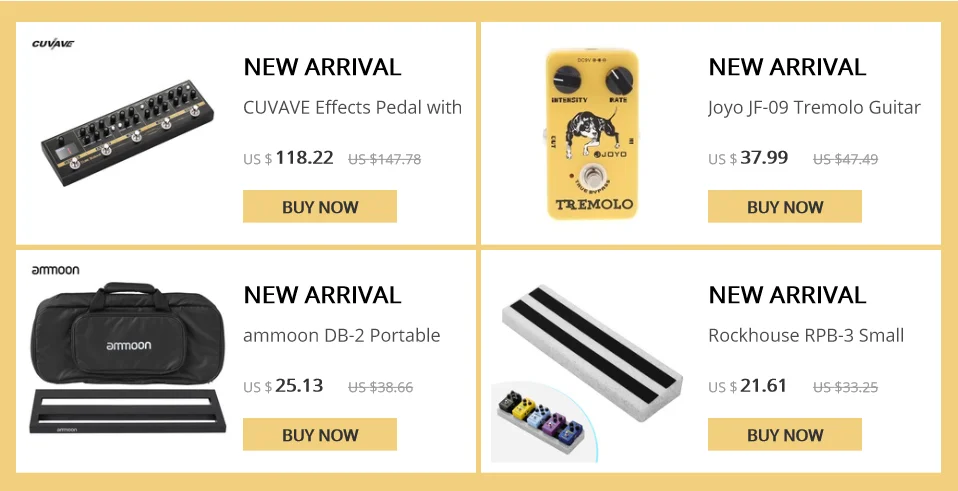Open the Rockhouse RPB-3 Small title link

point(806,335)
